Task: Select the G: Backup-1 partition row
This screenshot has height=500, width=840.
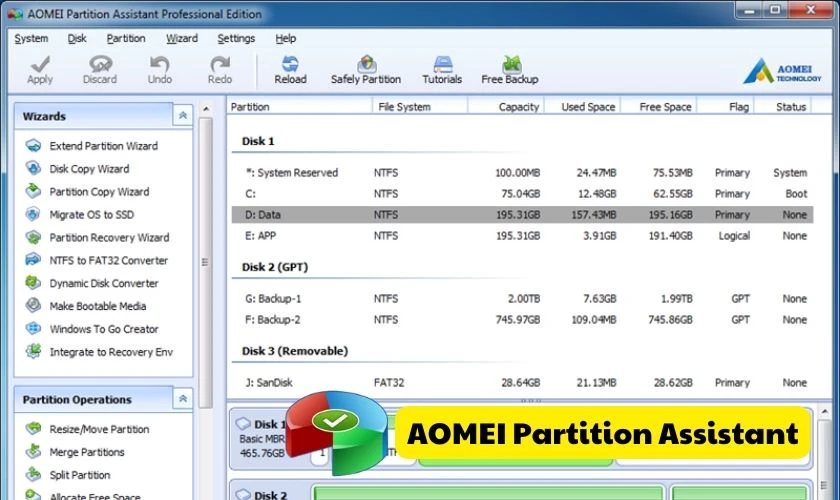Action: [x=522, y=298]
